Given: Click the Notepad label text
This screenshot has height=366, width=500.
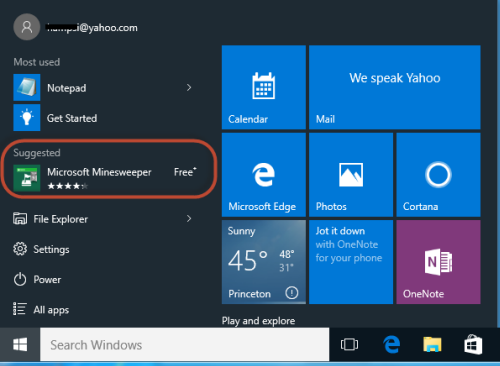Looking at the screenshot, I should (x=67, y=88).
